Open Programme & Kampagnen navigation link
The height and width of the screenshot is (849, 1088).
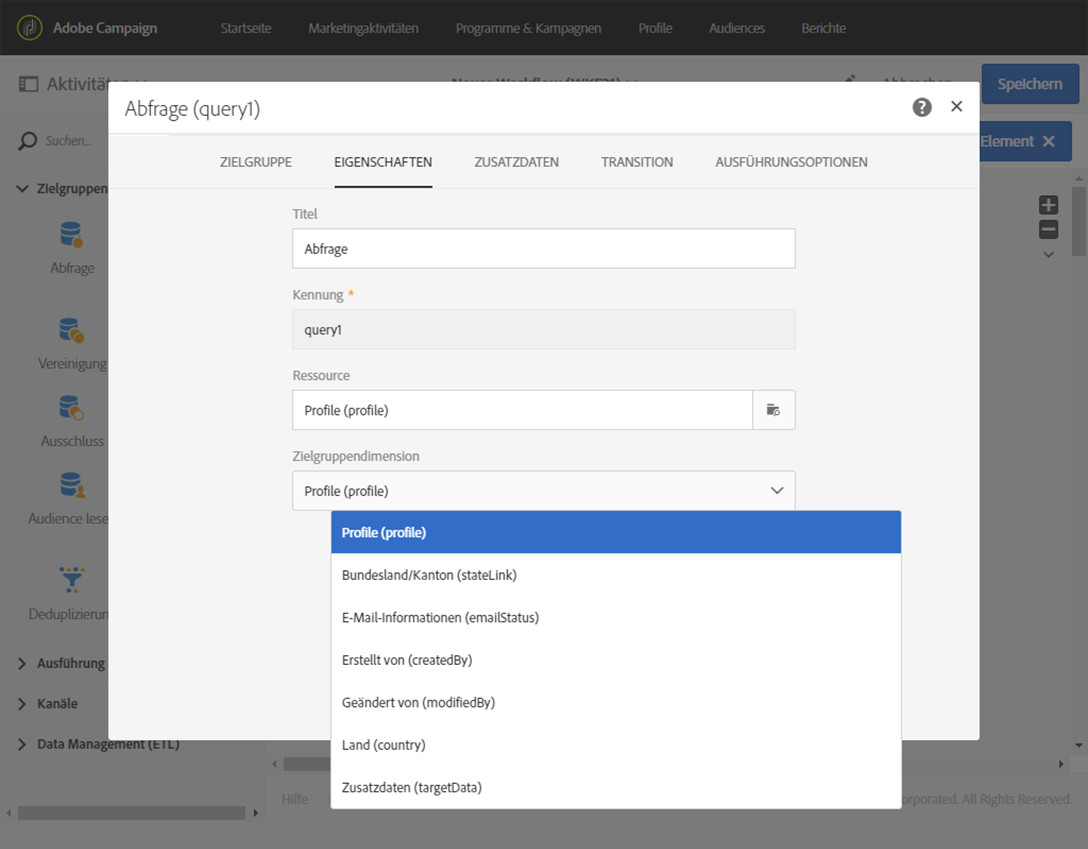tap(528, 28)
